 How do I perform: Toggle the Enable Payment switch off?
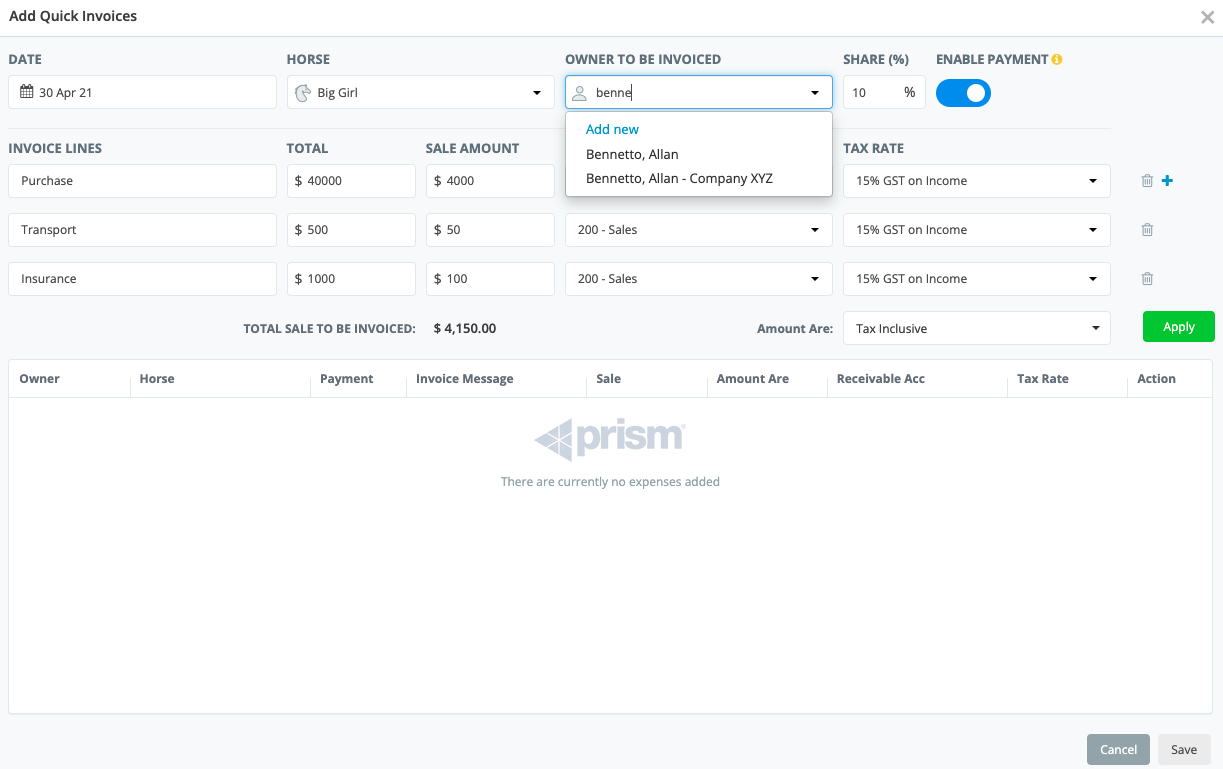pos(963,93)
